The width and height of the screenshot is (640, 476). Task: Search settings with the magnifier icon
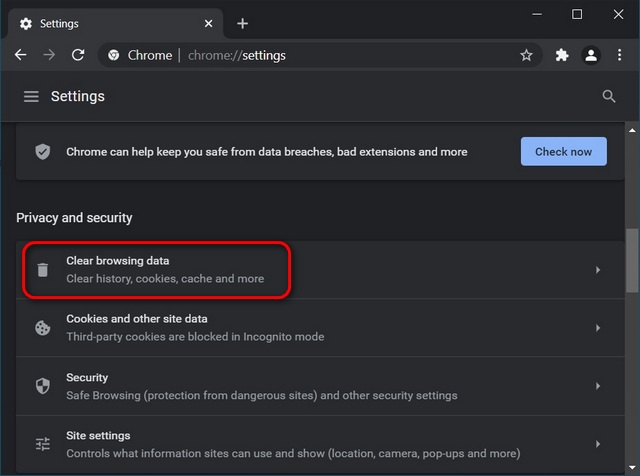609,96
